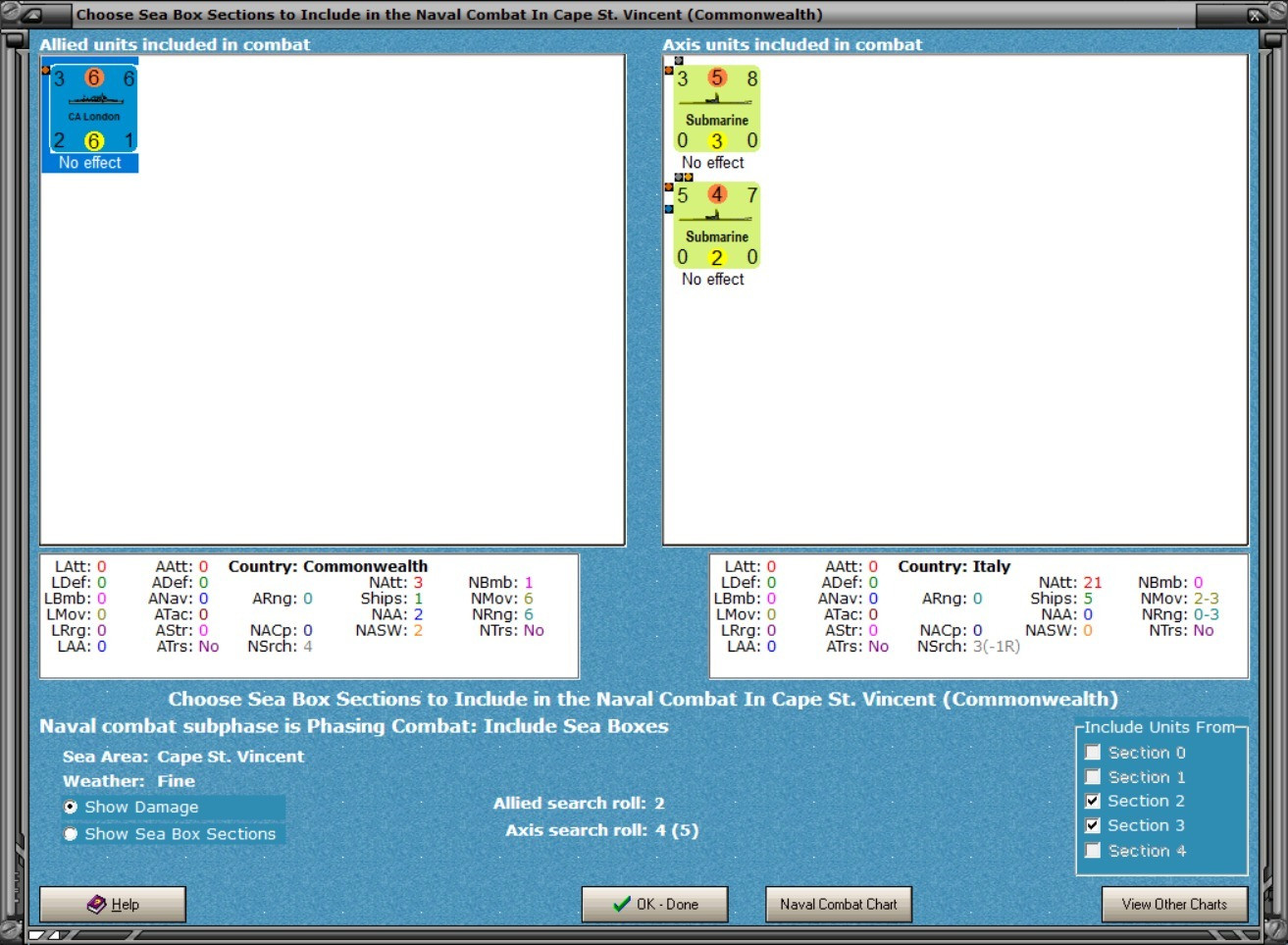Click the Allied units included in combat heading

[175, 44]
